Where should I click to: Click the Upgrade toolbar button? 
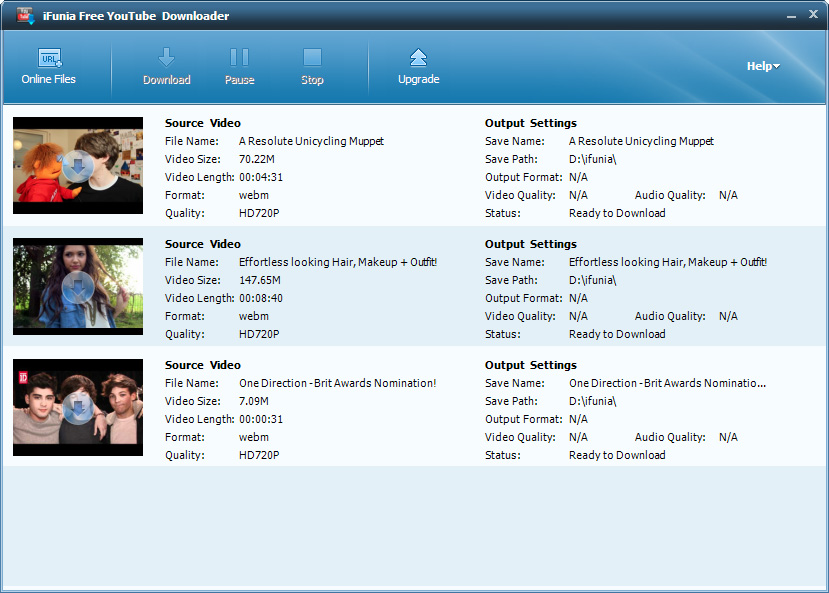pyautogui.click(x=418, y=67)
